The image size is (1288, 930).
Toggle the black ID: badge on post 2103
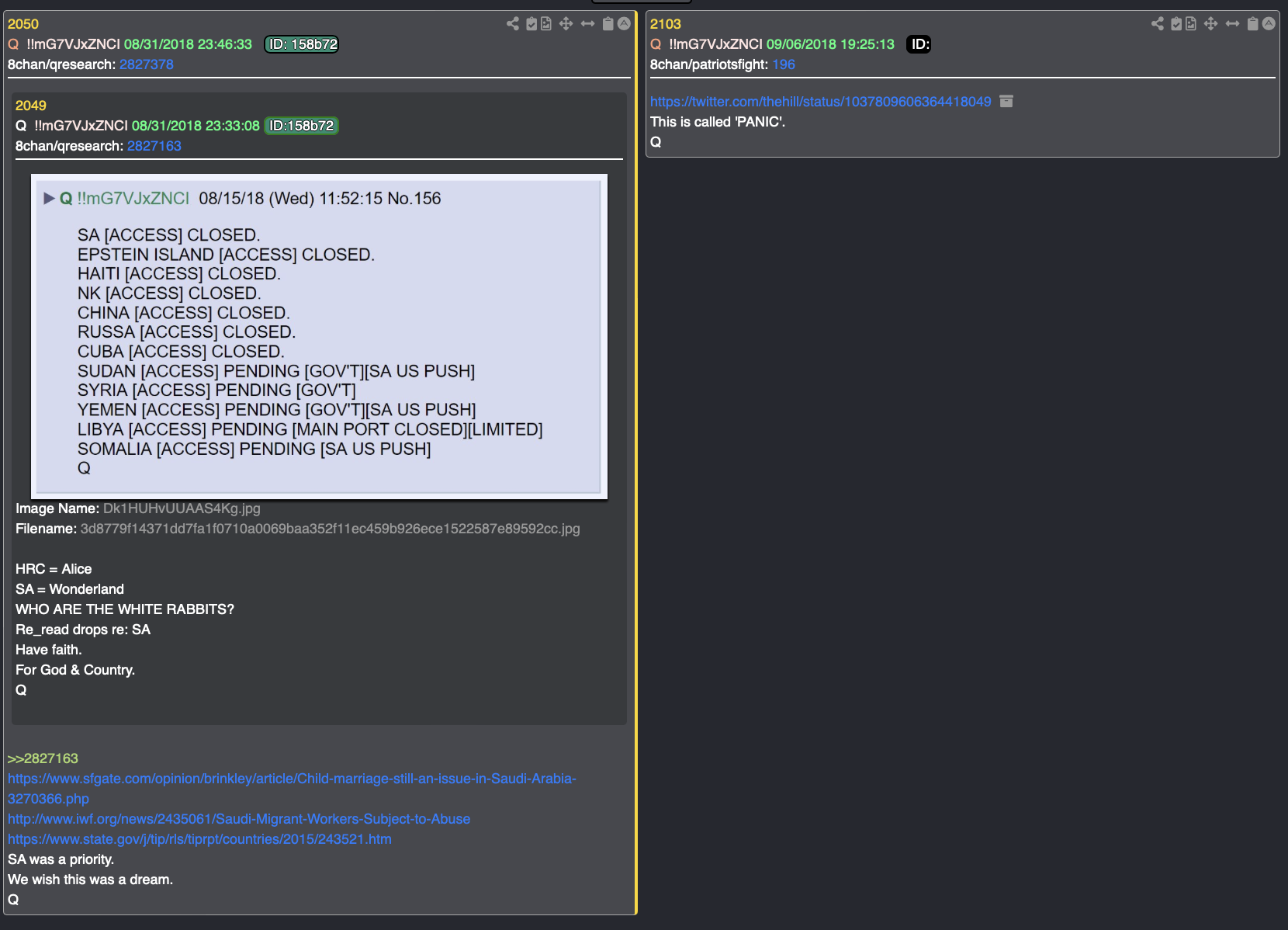click(x=919, y=44)
